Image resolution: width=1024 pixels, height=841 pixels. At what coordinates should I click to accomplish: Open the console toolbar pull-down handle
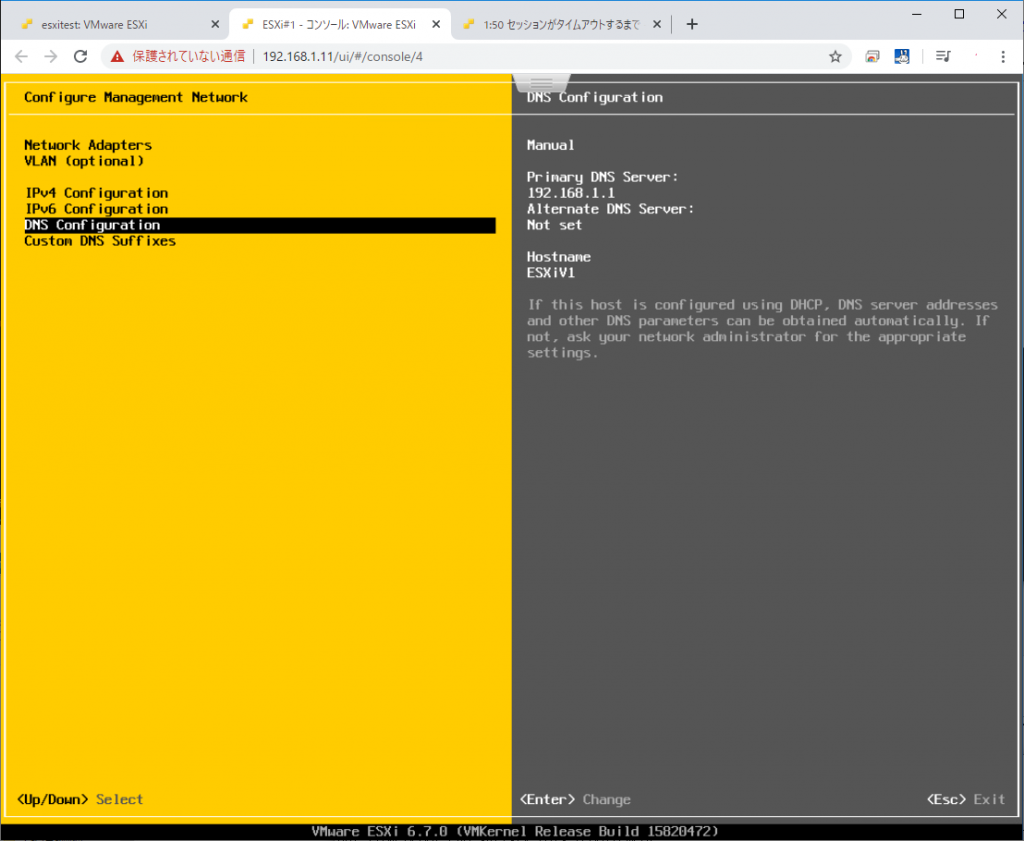[541, 84]
